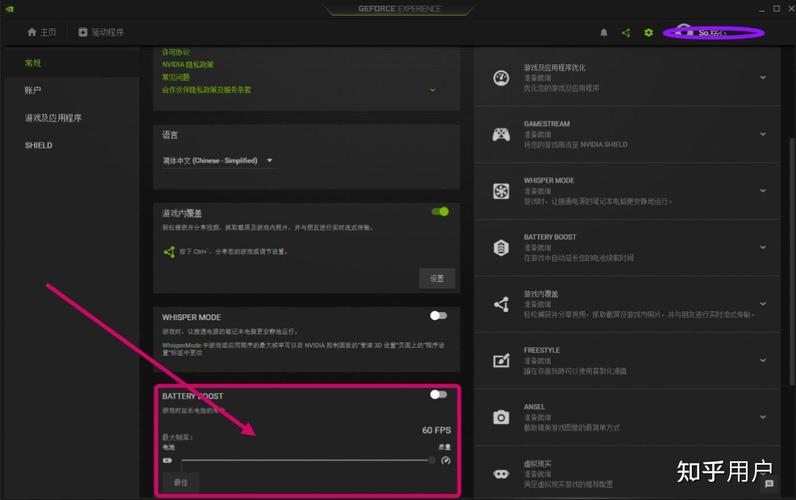Click the Battery Boost max frame rate slider track
Screen dimensions: 796x500
coord(306,460)
